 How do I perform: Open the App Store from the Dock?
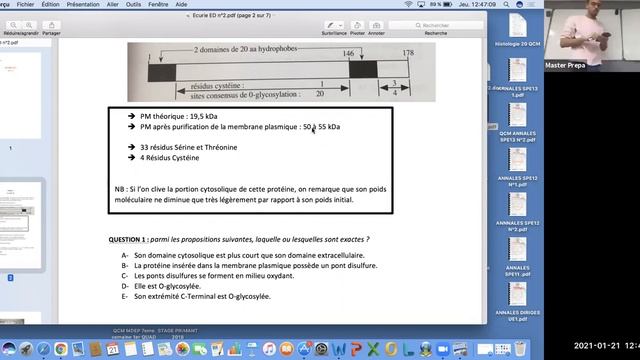pos(304,349)
